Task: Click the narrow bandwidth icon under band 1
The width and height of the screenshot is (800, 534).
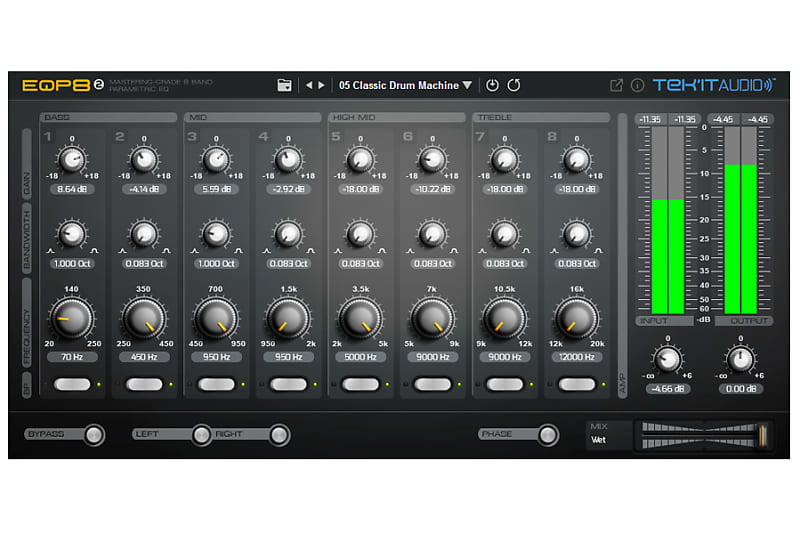Action: click(x=50, y=251)
